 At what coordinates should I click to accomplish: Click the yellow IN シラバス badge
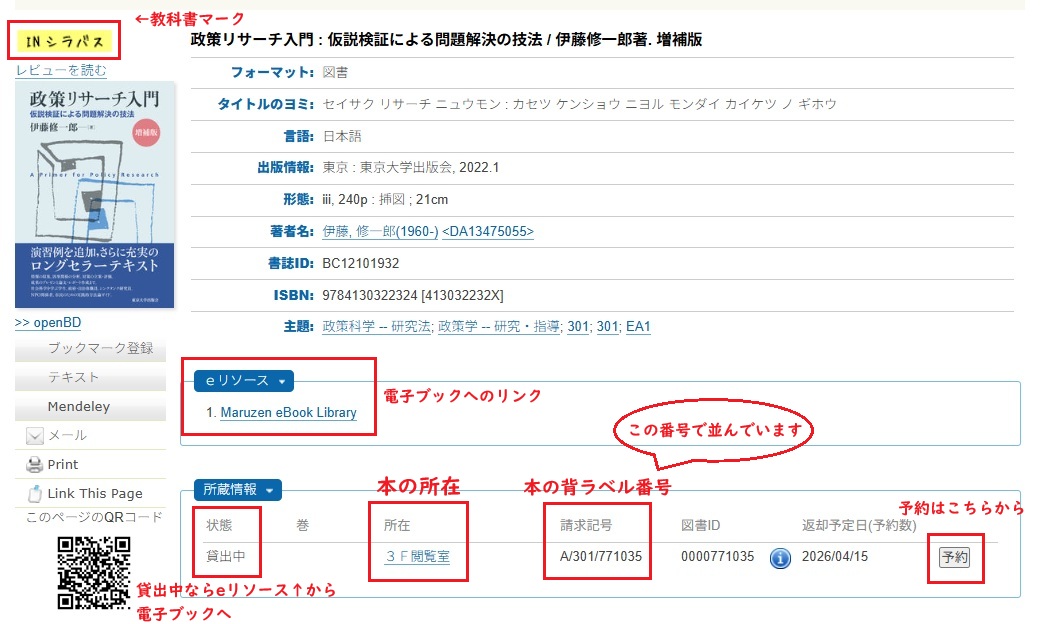click(x=63, y=41)
